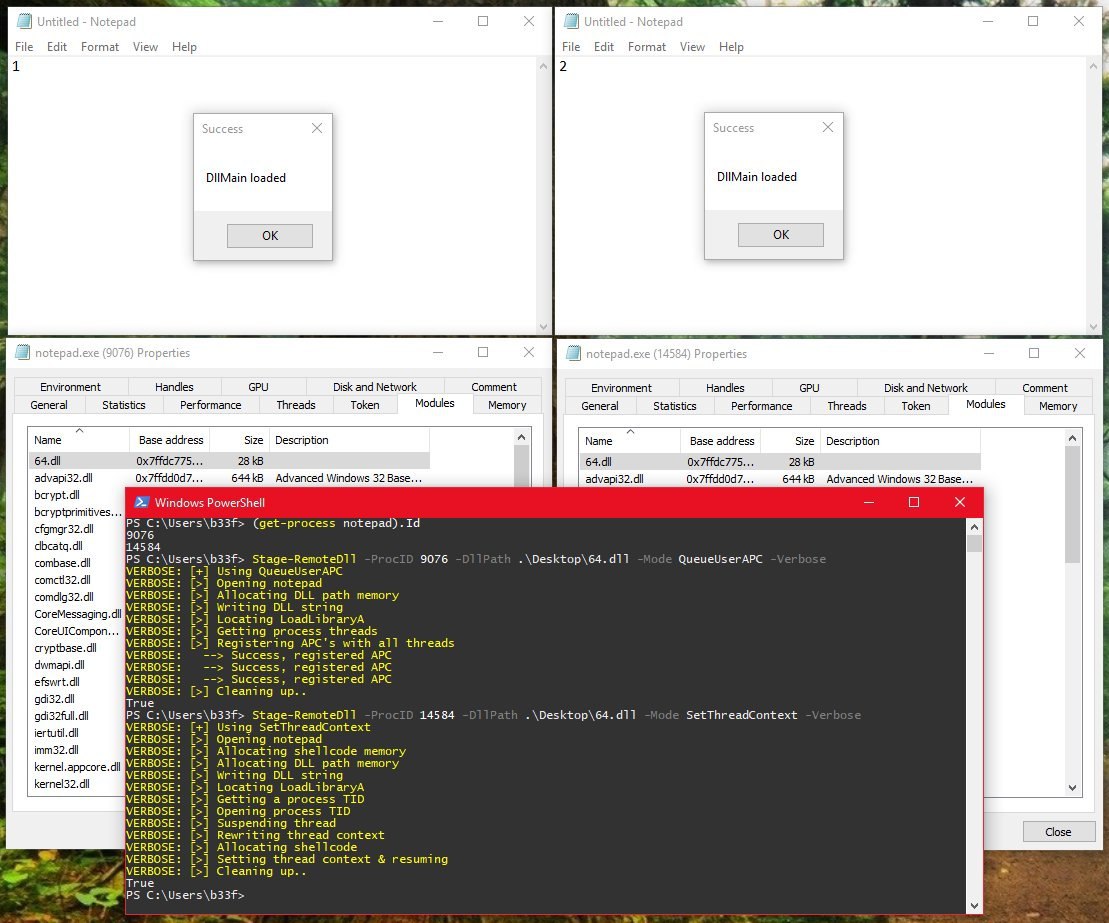Open File menu in left Notepad
Screen dimensions: 1109x923
point(24,47)
